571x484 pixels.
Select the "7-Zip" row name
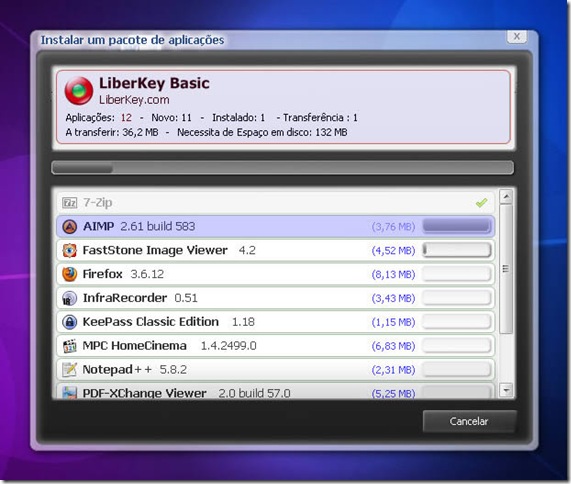pos(98,202)
